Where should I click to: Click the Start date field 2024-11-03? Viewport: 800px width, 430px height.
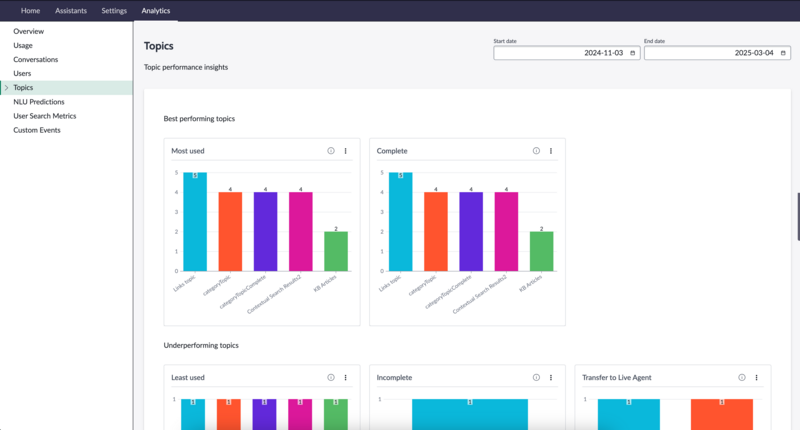pyautogui.click(x=566, y=53)
